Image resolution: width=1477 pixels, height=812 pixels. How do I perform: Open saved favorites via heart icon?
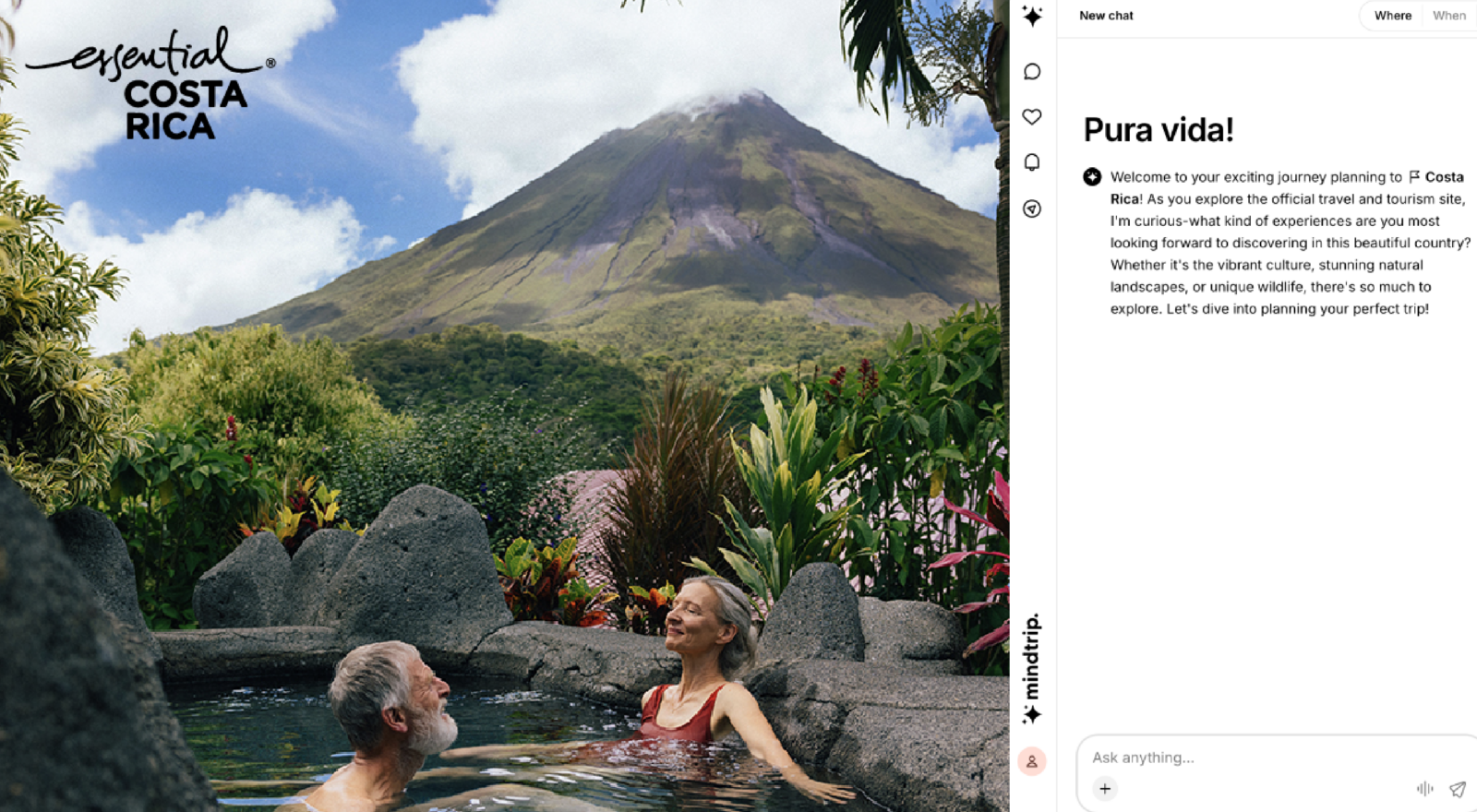1032,116
